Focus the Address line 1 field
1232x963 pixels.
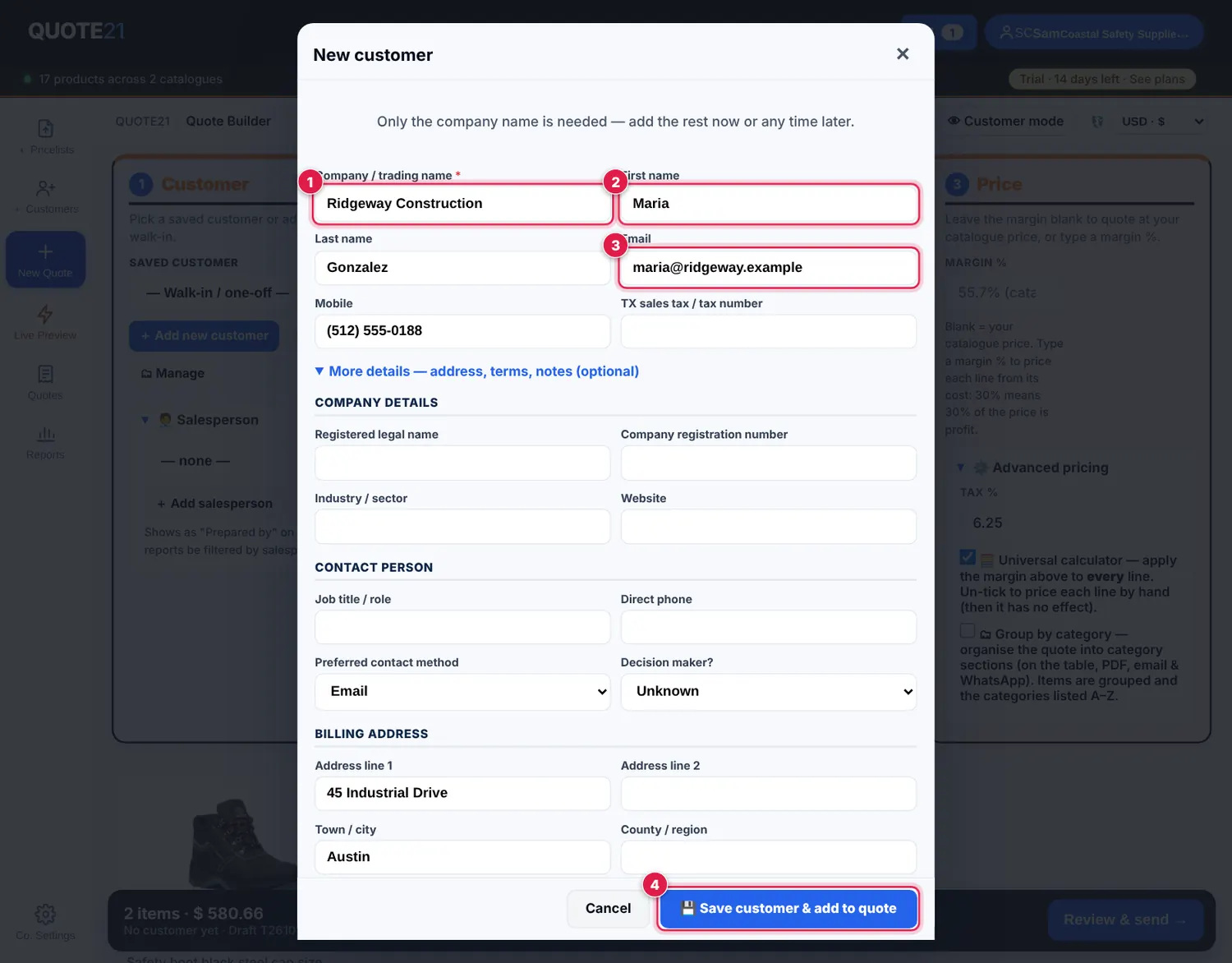pos(462,794)
